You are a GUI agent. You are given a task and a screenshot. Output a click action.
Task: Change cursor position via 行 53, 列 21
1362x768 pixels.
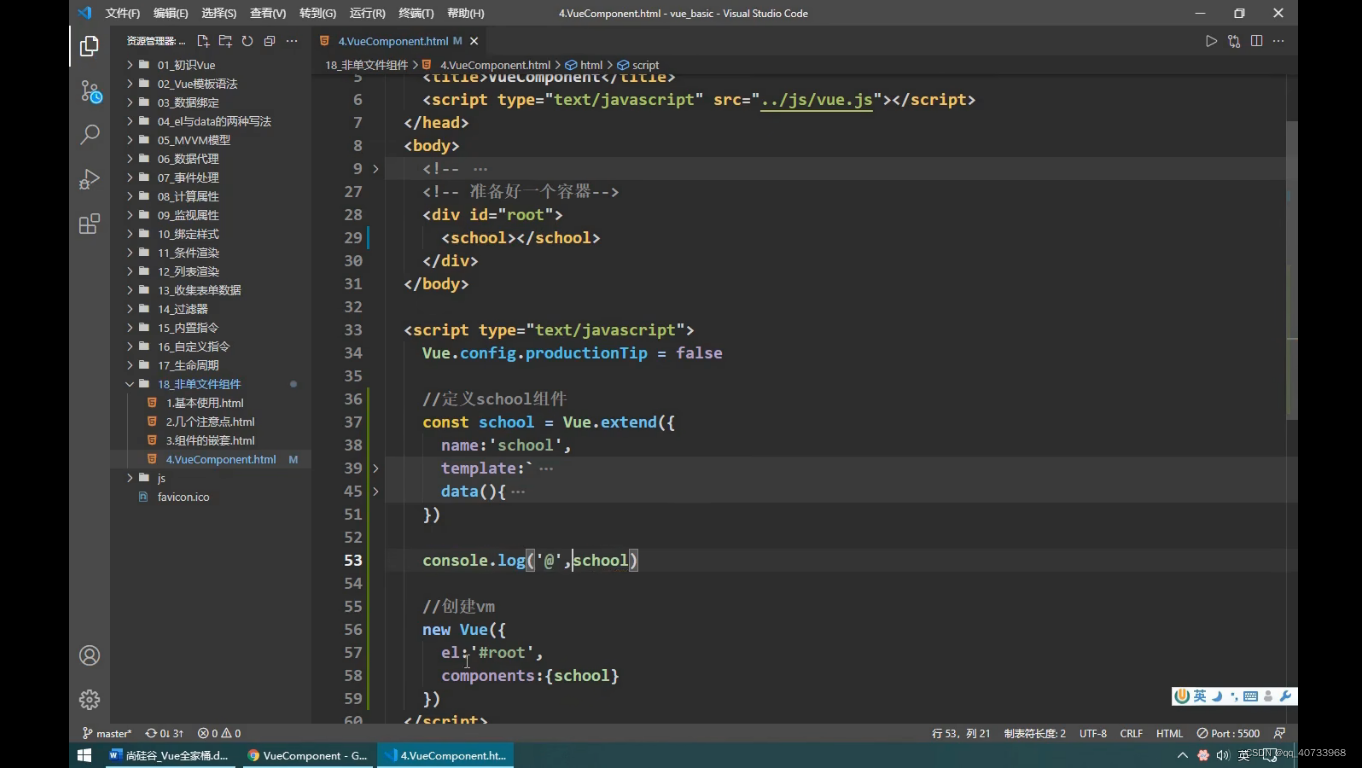coord(961,733)
